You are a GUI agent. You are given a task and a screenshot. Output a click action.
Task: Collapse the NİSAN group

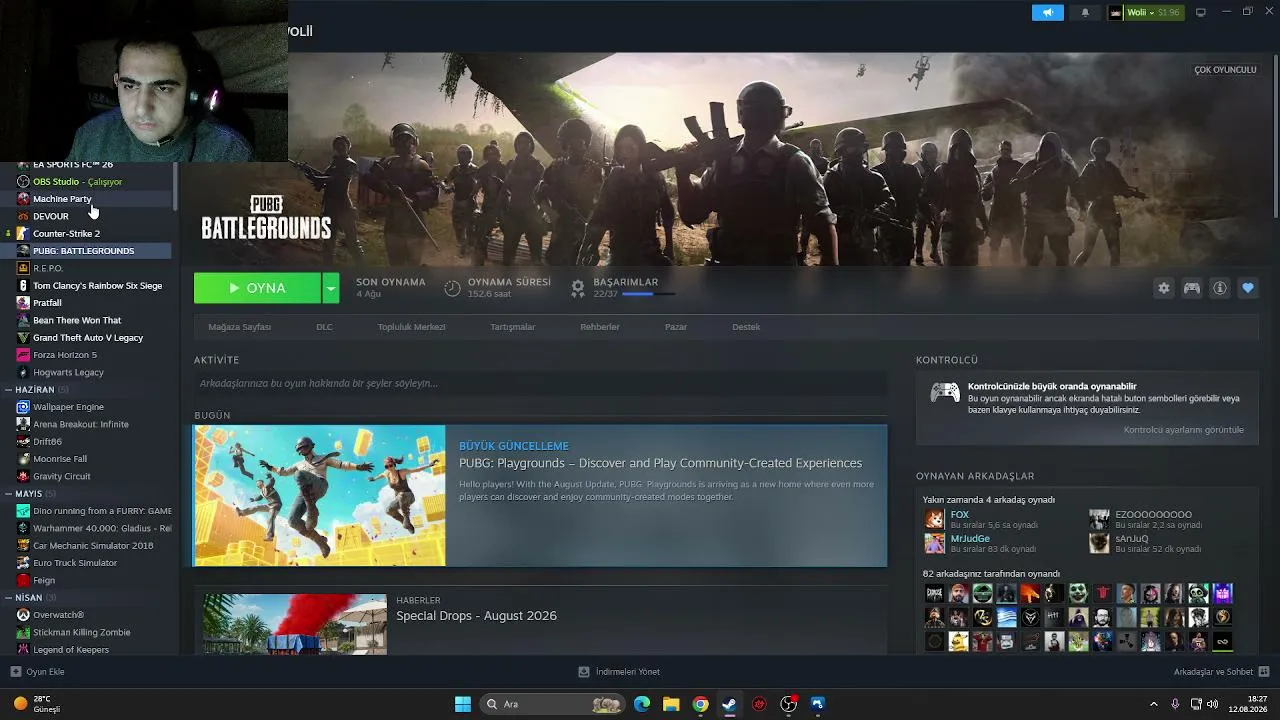(8, 598)
